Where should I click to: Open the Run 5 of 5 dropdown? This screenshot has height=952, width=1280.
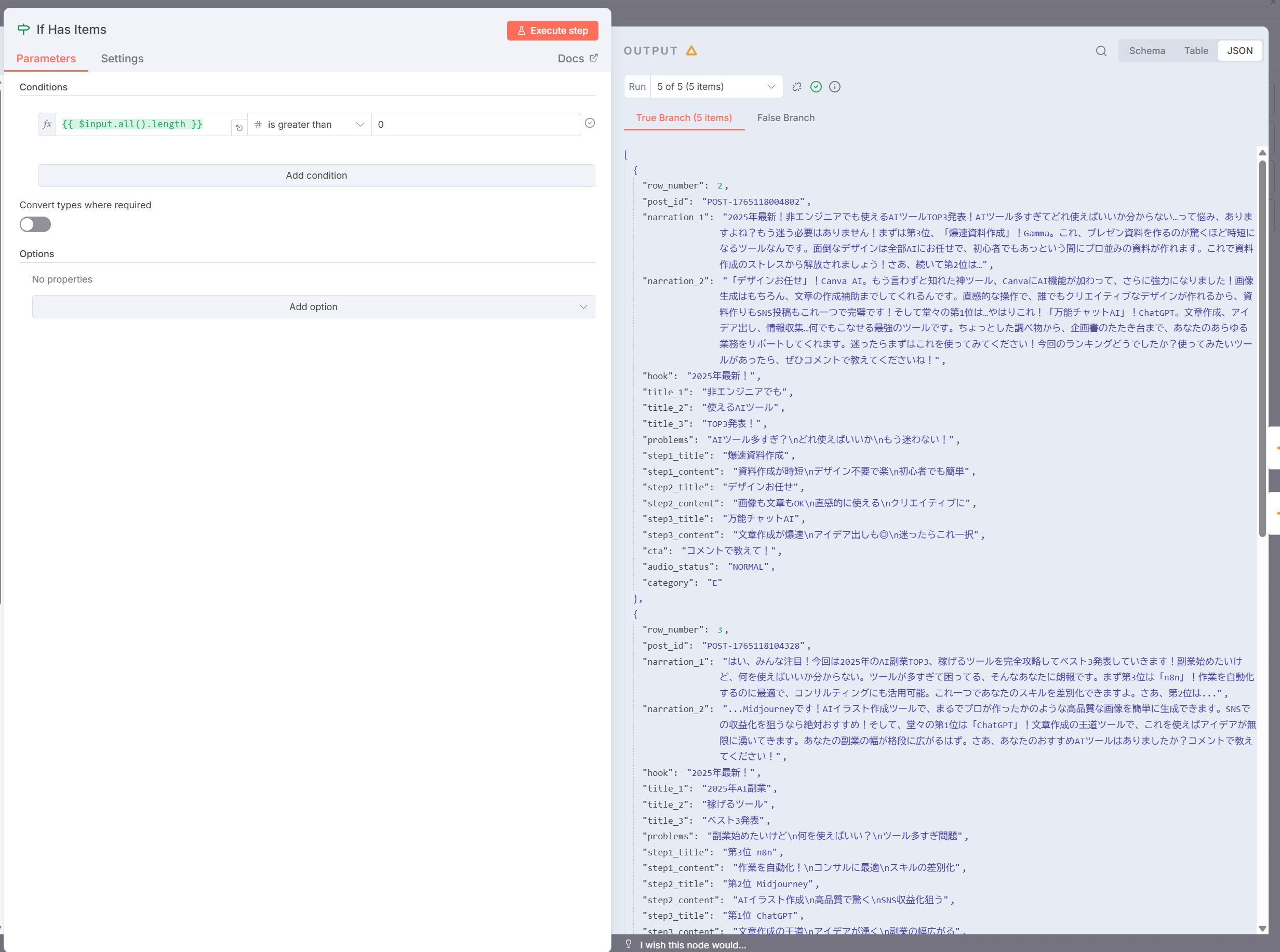pos(716,86)
